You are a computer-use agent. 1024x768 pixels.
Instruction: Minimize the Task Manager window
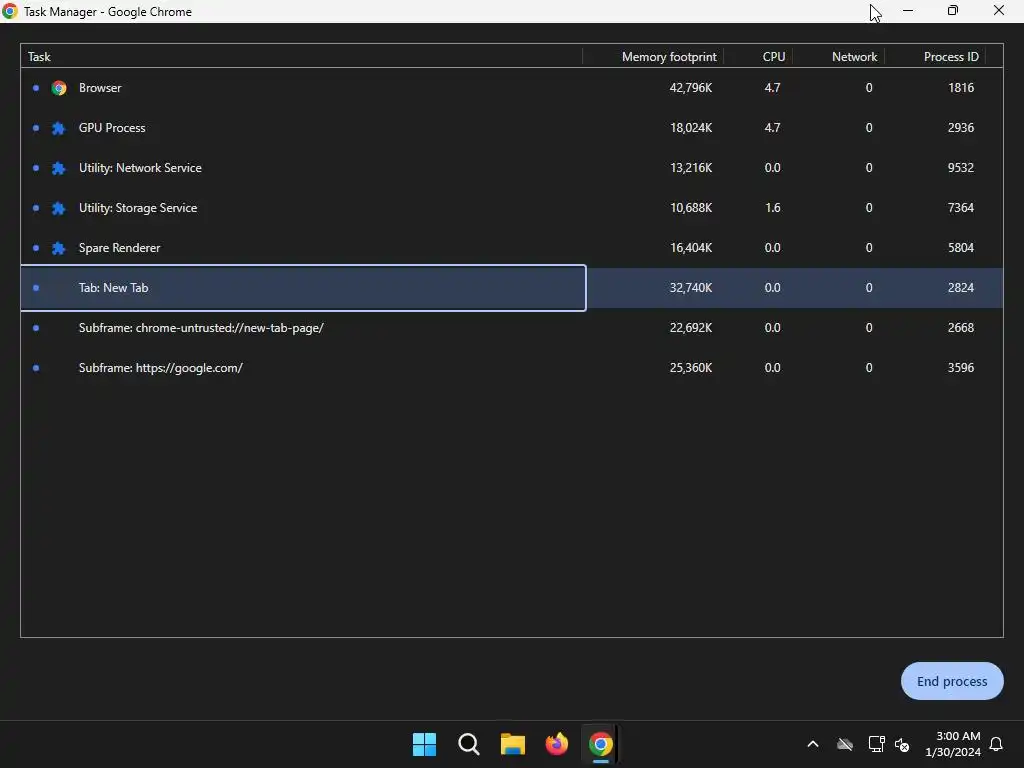tap(908, 11)
